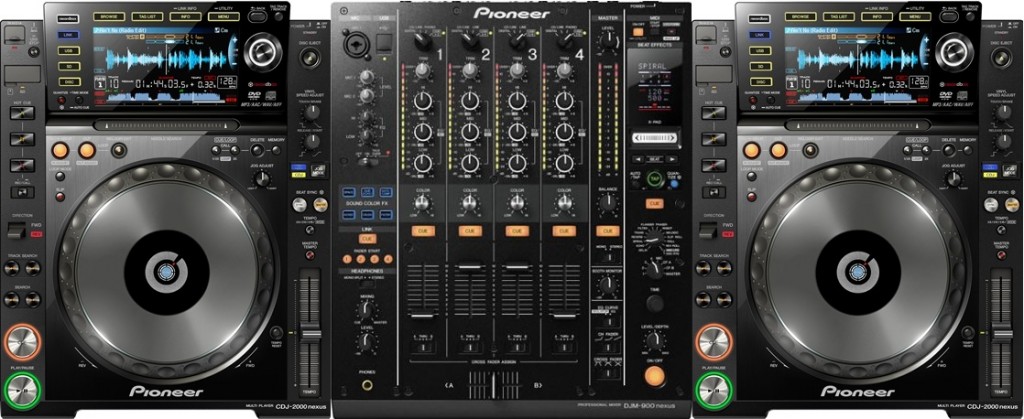Toggle the mixer QUANTIZE blue button

[673, 184]
